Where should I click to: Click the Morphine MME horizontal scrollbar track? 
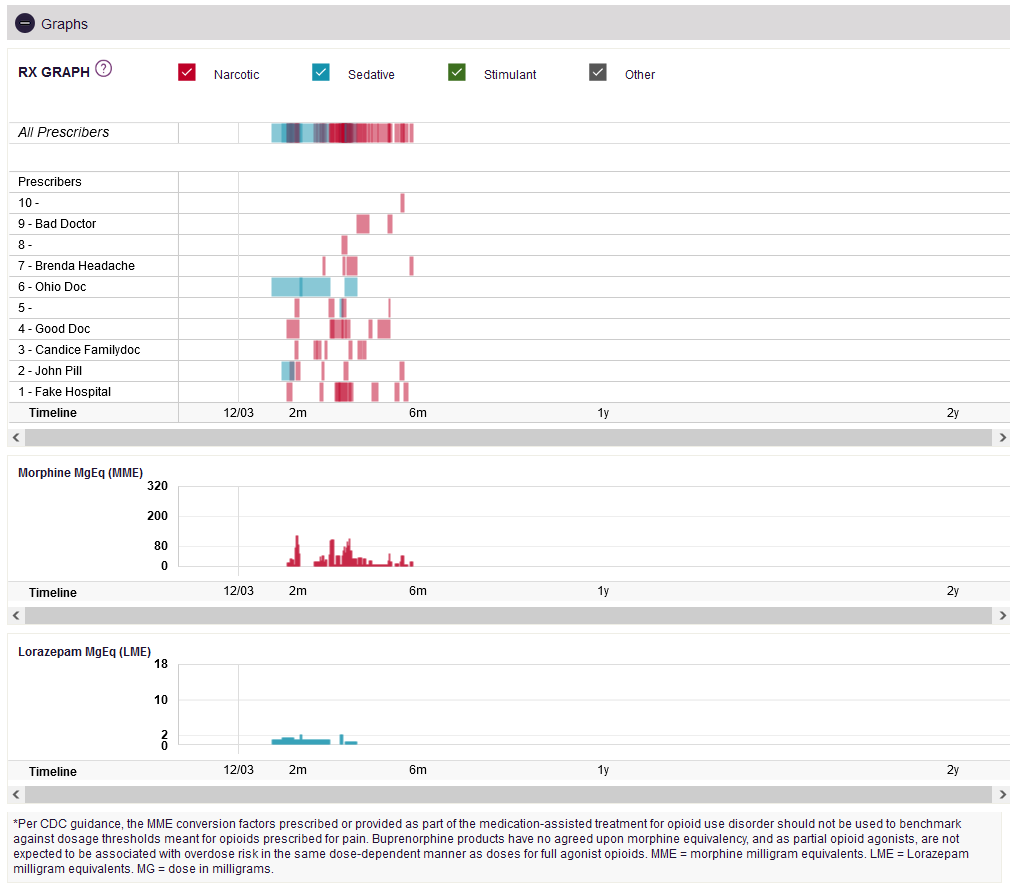coord(508,615)
